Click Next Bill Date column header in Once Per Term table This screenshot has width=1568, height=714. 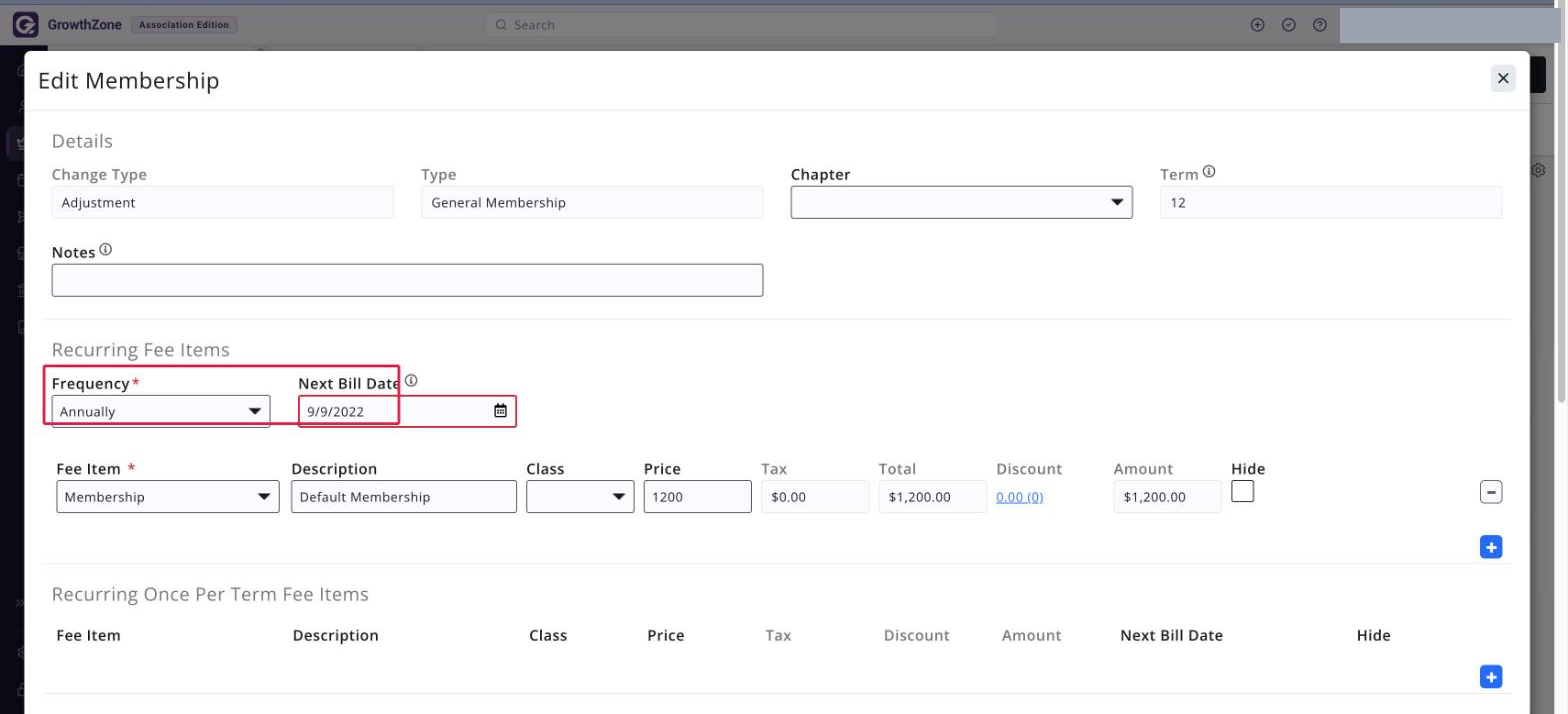pos(1171,635)
